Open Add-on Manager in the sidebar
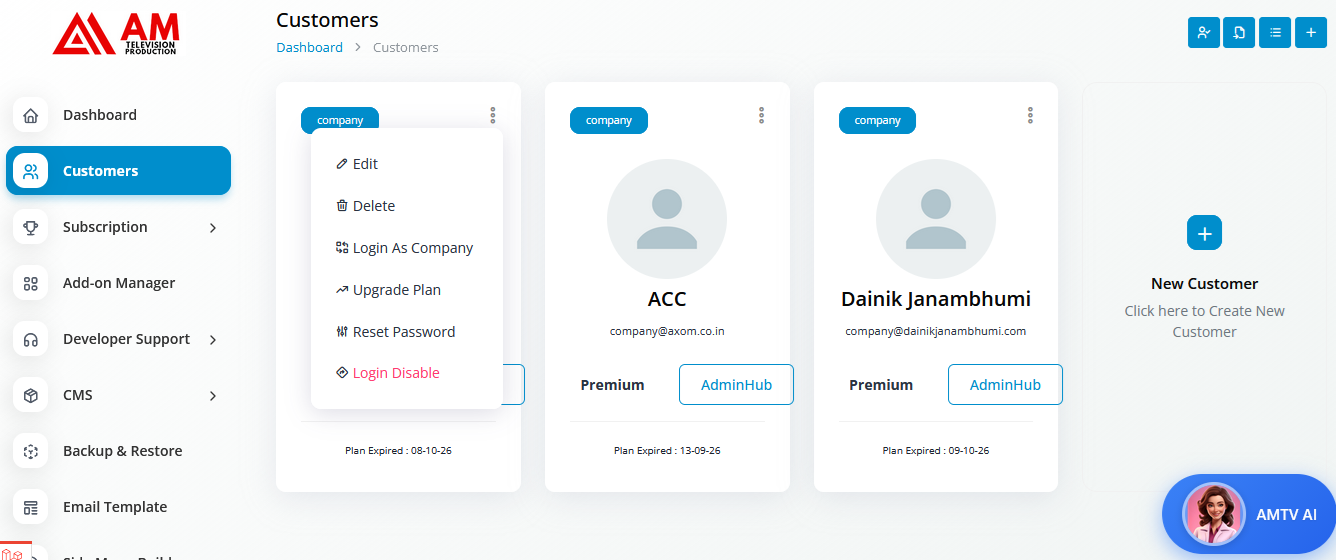 118,283
